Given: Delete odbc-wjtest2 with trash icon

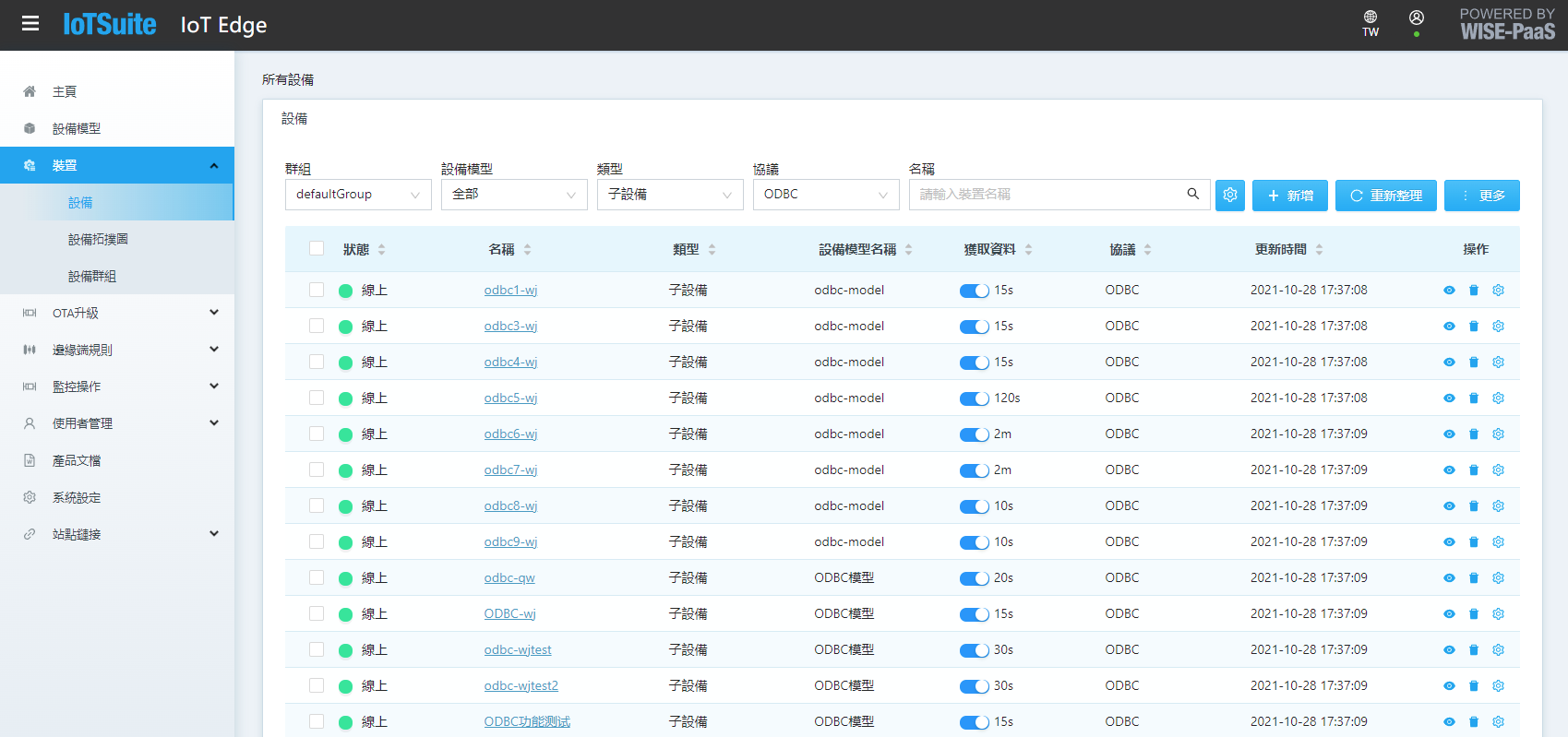Looking at the screenshot, I should click(1474, 686).
